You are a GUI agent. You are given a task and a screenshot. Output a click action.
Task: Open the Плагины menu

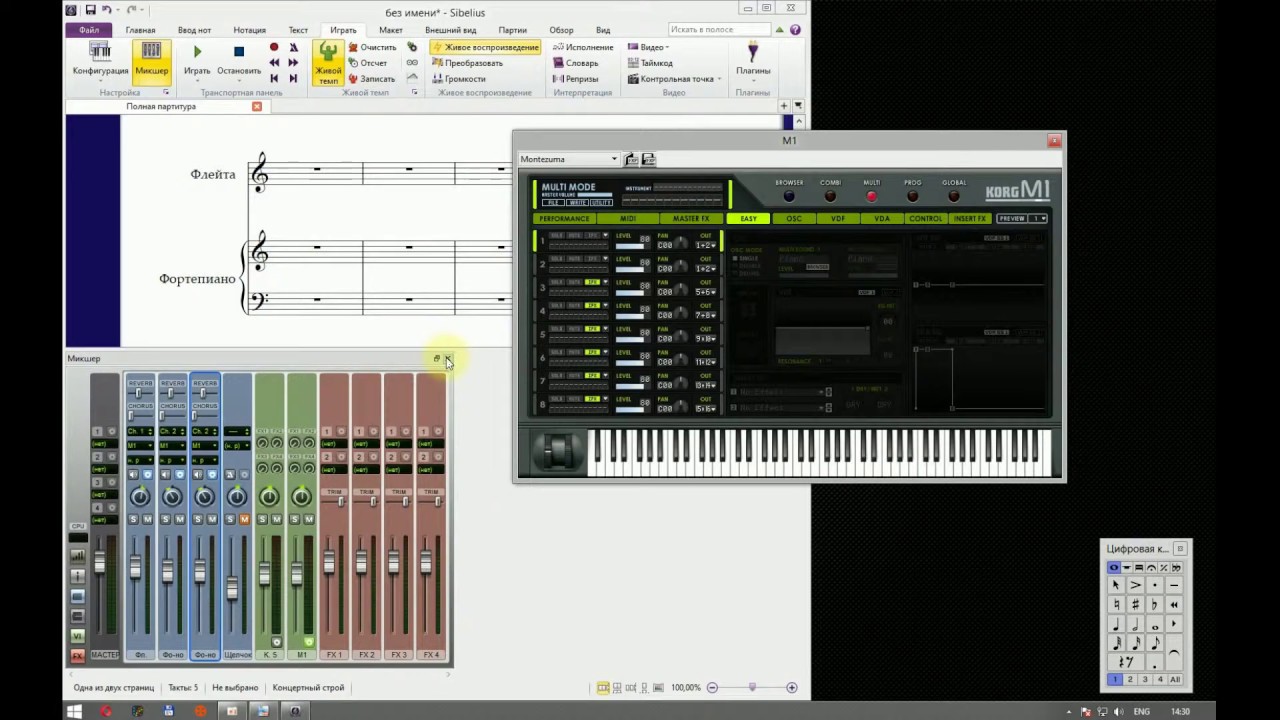pyautogui.click(x=753, y=60)
